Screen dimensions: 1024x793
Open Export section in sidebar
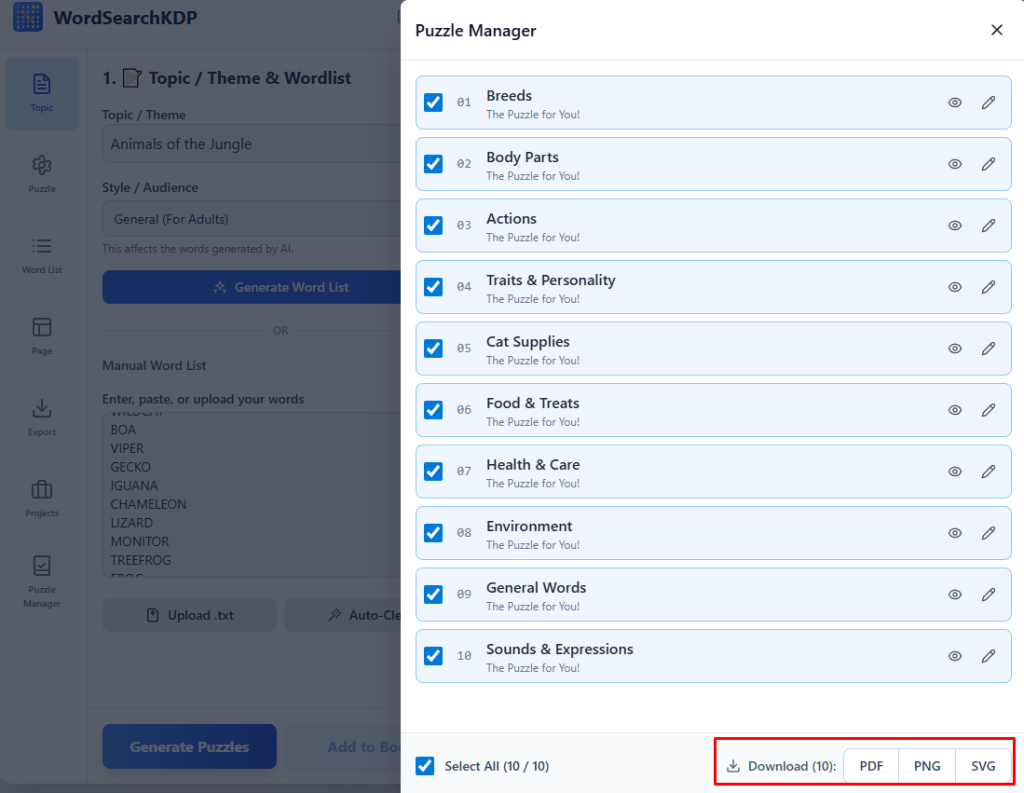[42, 416]
